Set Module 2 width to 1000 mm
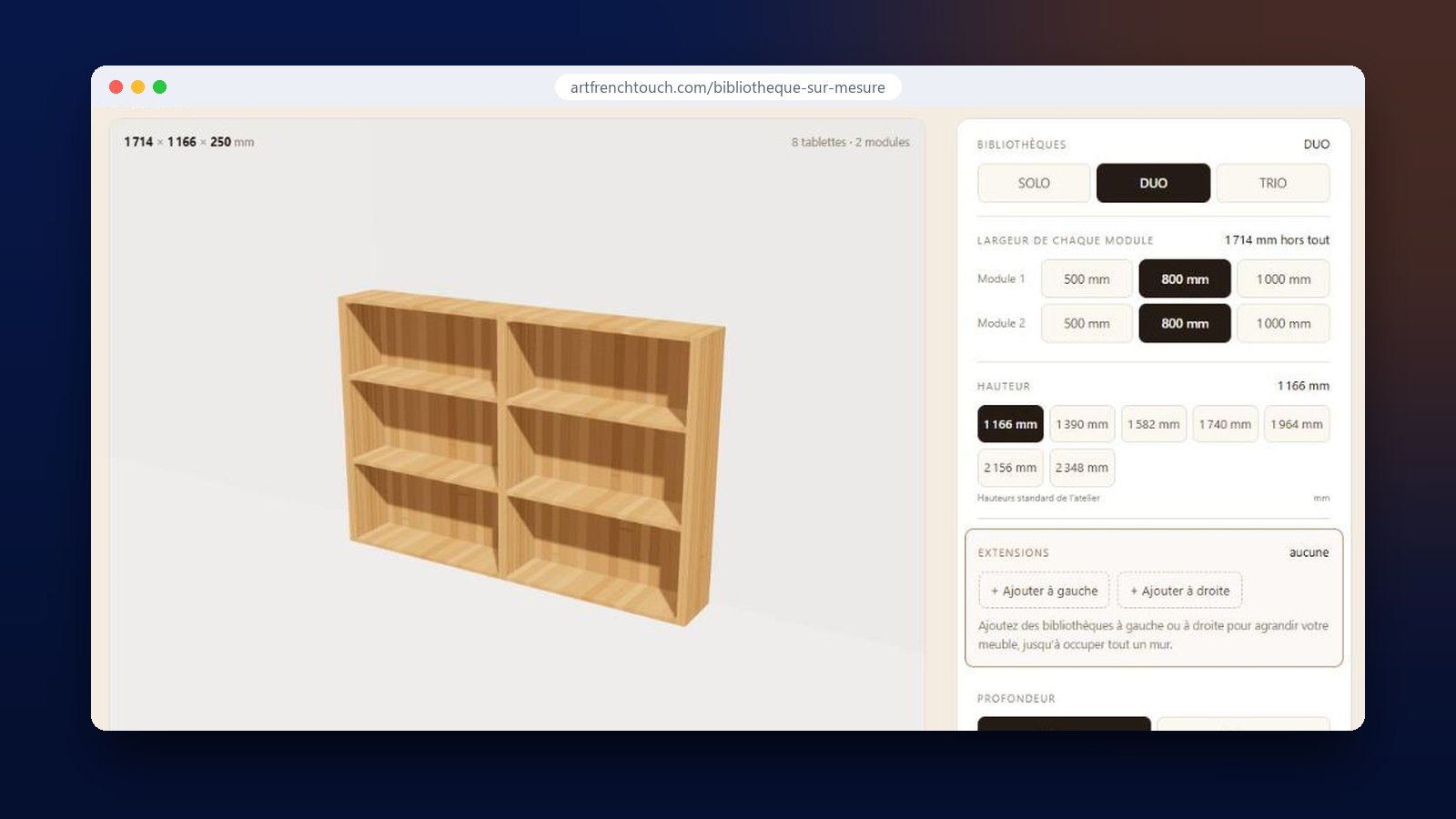This screenshot has height=819, width=1456. pos(1283,323)
